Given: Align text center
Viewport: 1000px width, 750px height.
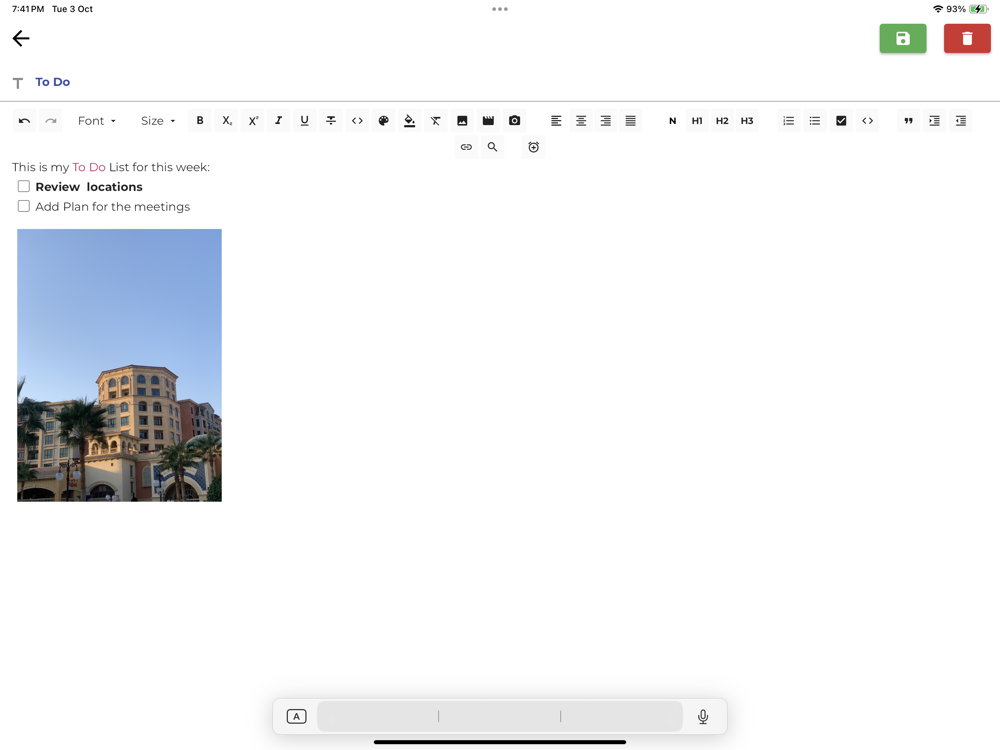Looking at the screenshot, I should [581, 121].
